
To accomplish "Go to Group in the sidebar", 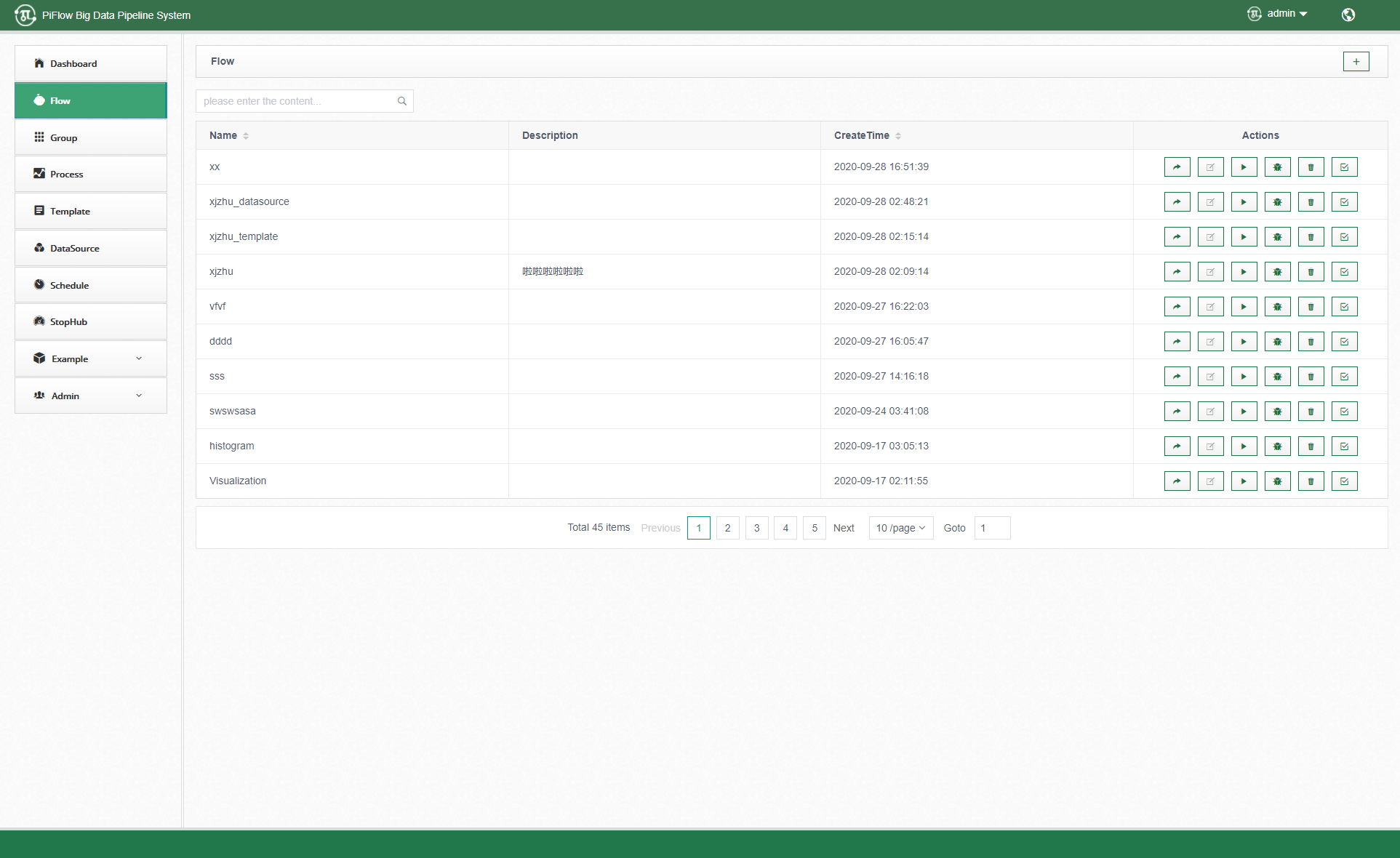I will (91, 137).
